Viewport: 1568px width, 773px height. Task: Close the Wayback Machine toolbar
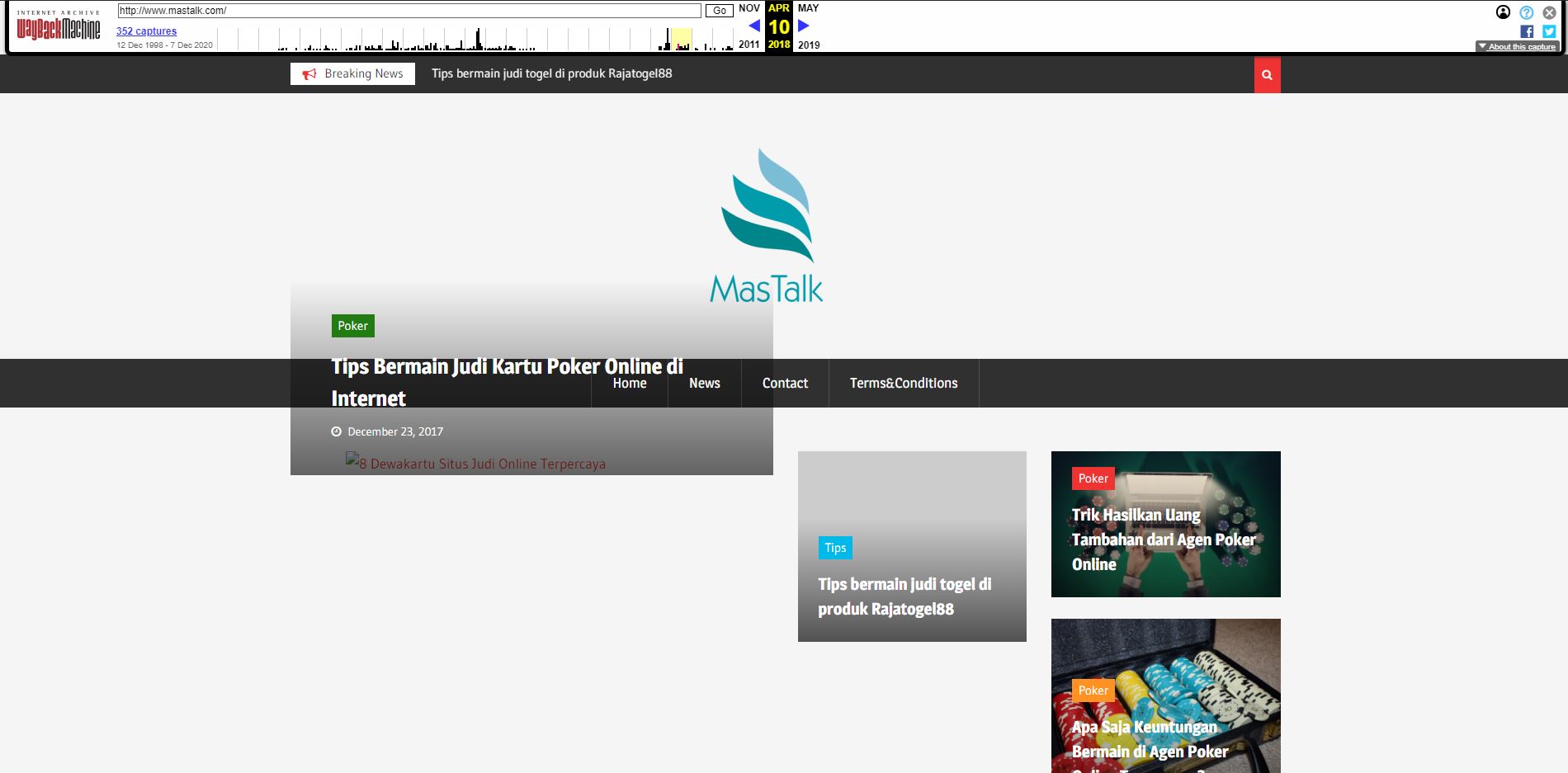tap(1549, 12)
